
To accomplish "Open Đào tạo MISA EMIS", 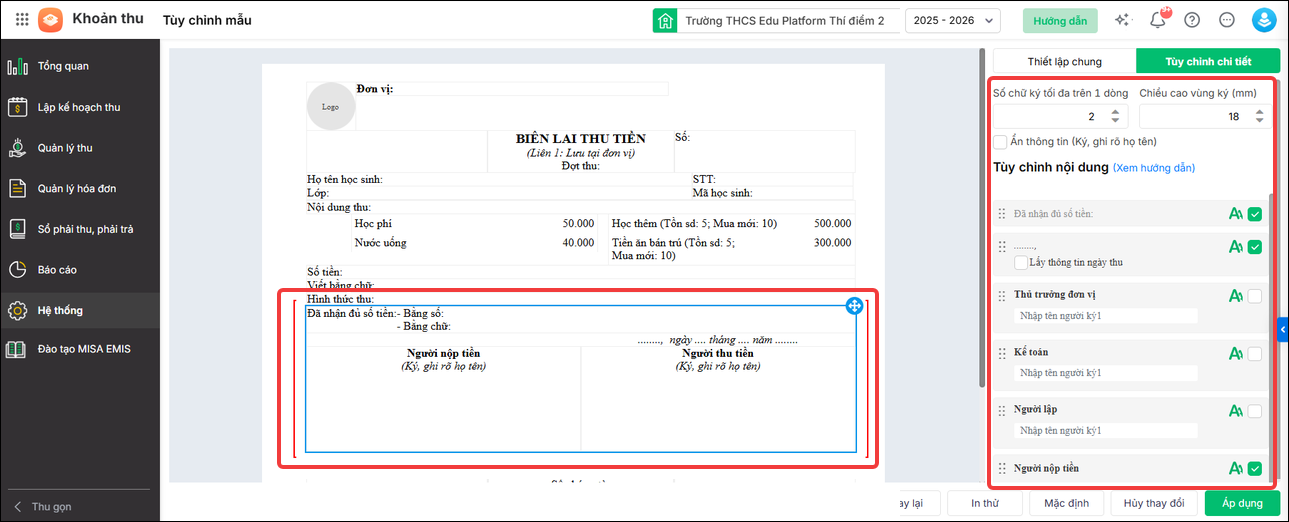I will pyautogui.click(x=80, y=349).
